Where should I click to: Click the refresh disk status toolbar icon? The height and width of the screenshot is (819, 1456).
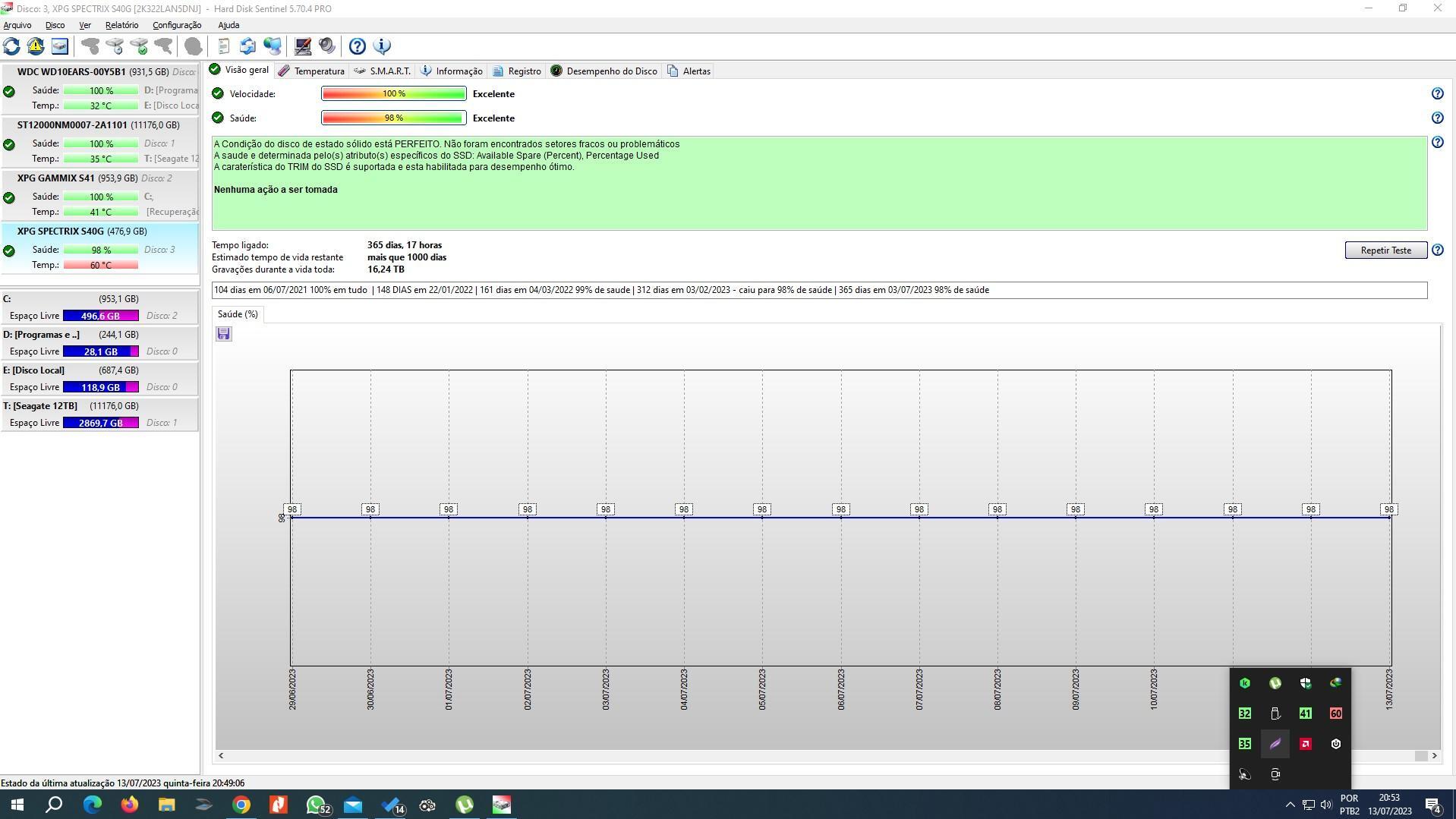(11, 46)
